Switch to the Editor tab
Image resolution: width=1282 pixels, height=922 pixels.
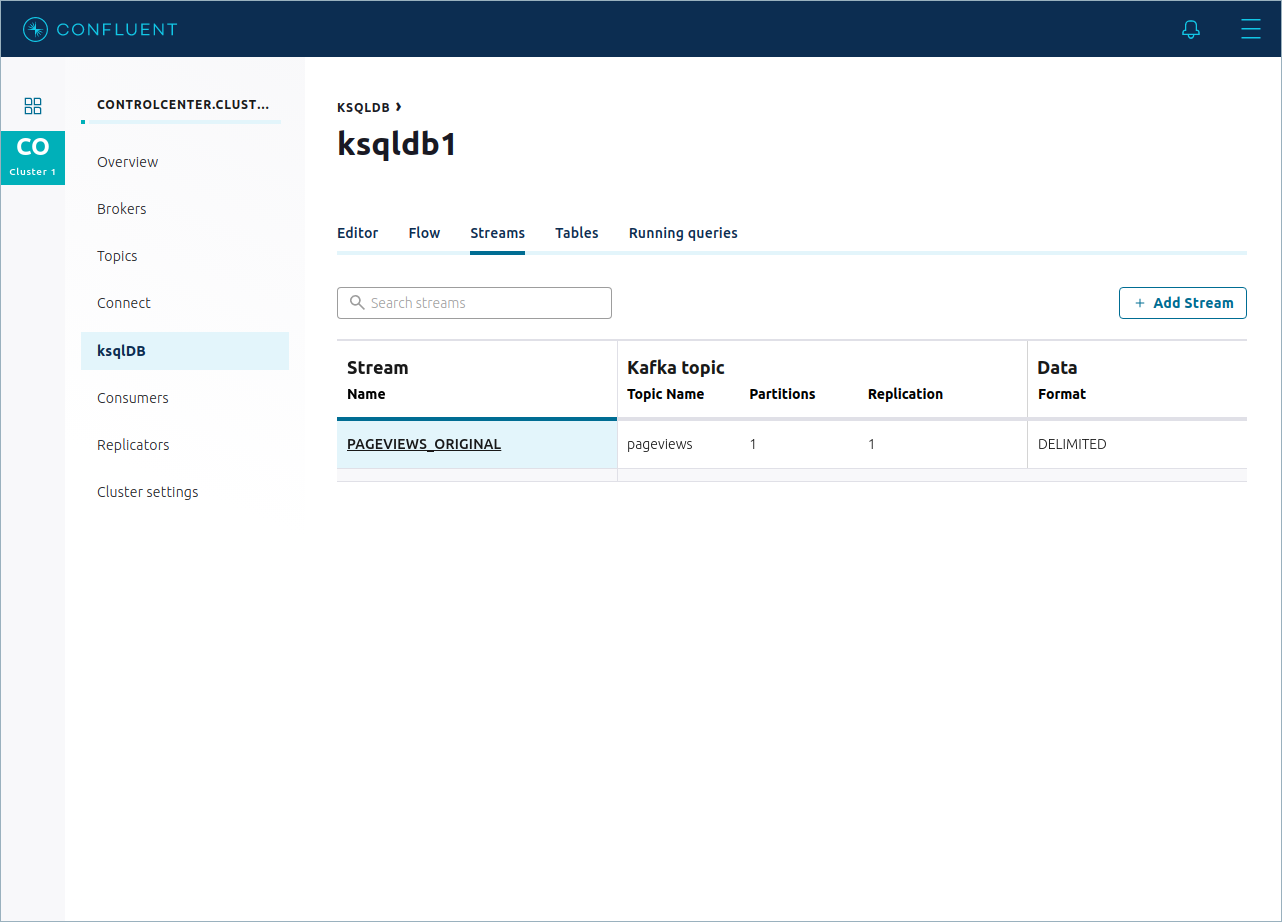click(357, 233)
